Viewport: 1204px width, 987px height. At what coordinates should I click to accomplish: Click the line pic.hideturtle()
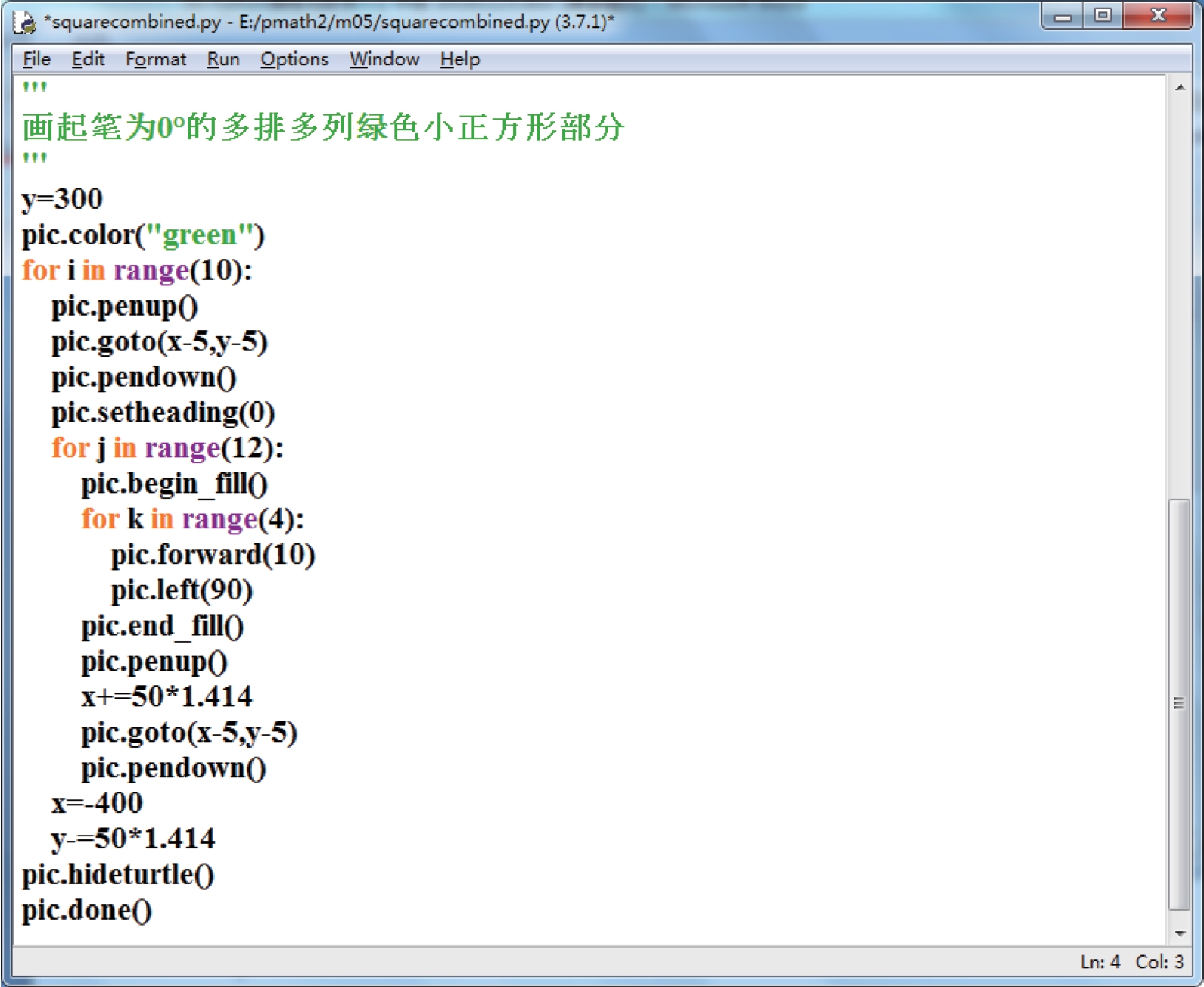pos(118,874)
